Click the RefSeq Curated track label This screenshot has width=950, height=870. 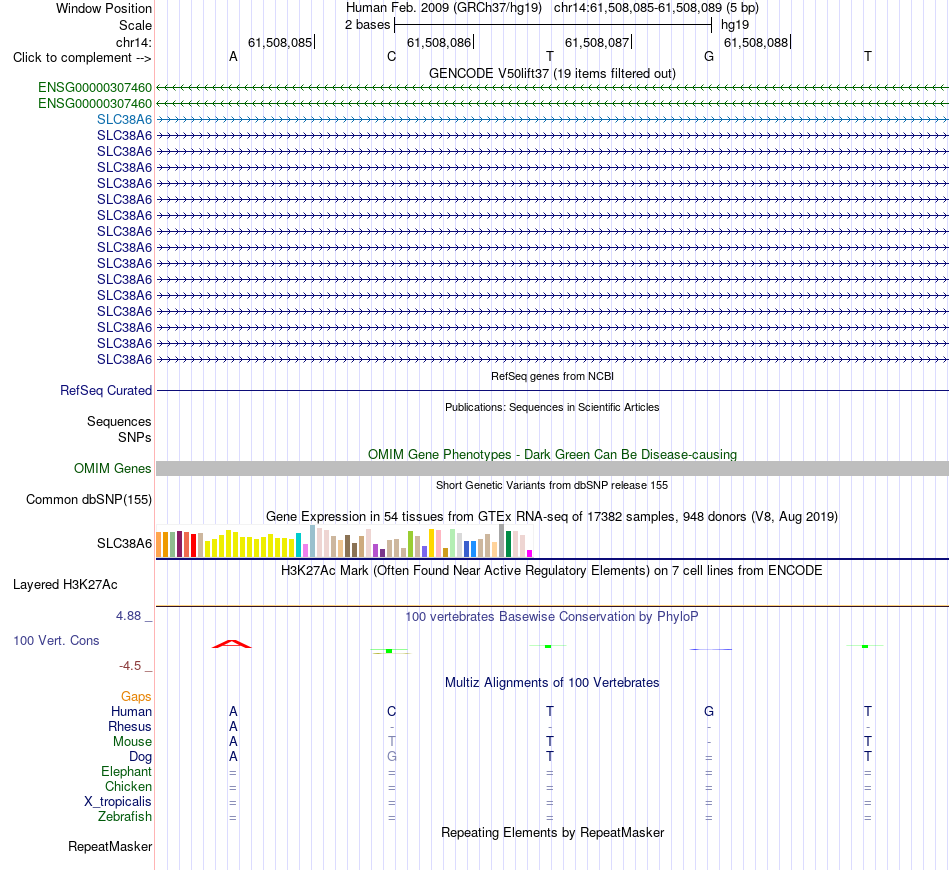point(105,390)
